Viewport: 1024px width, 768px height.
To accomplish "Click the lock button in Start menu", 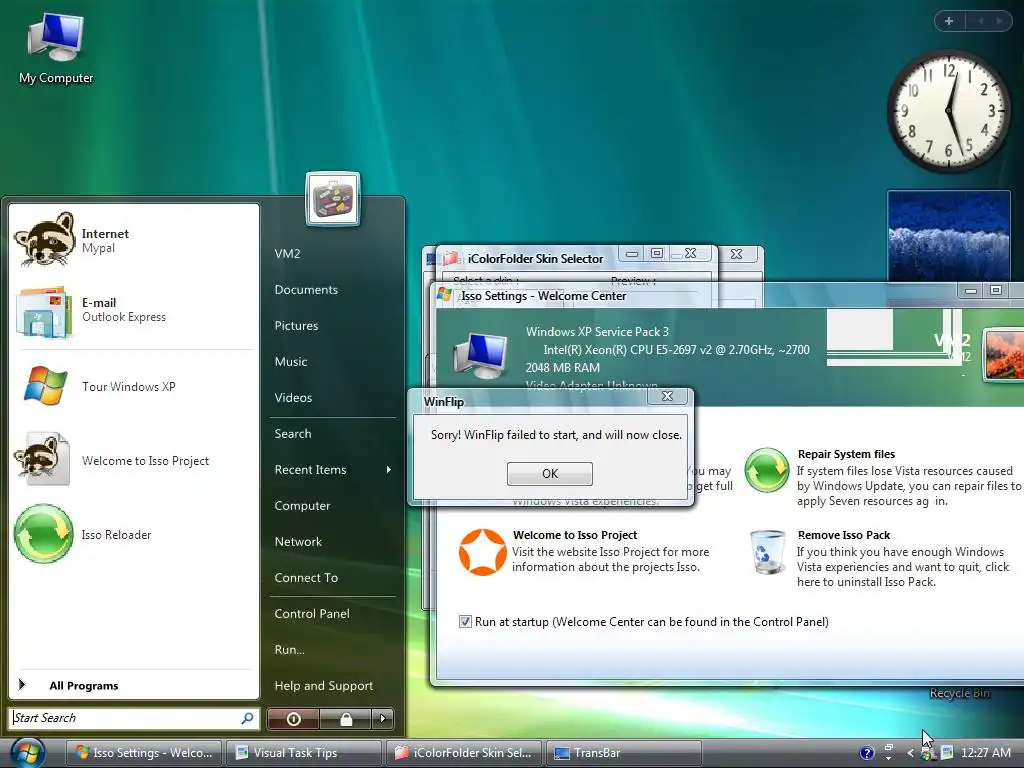I will tap(345, 719).
